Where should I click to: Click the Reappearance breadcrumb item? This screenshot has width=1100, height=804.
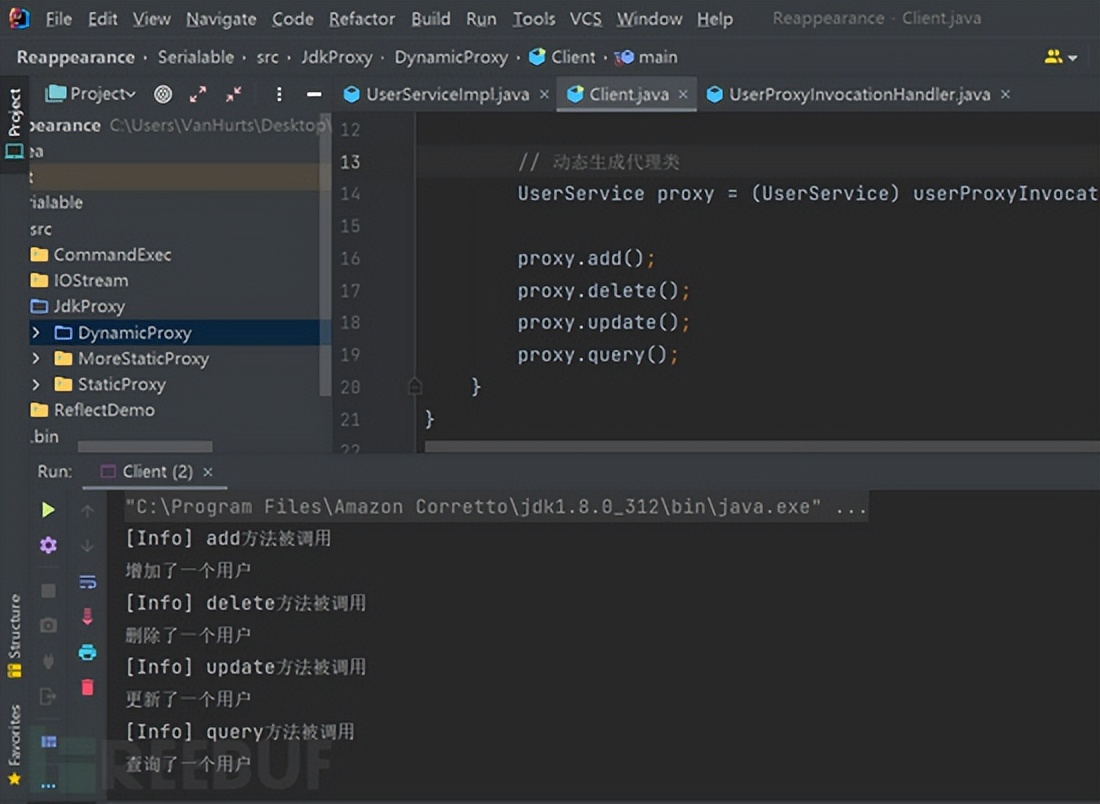point(75,57)
